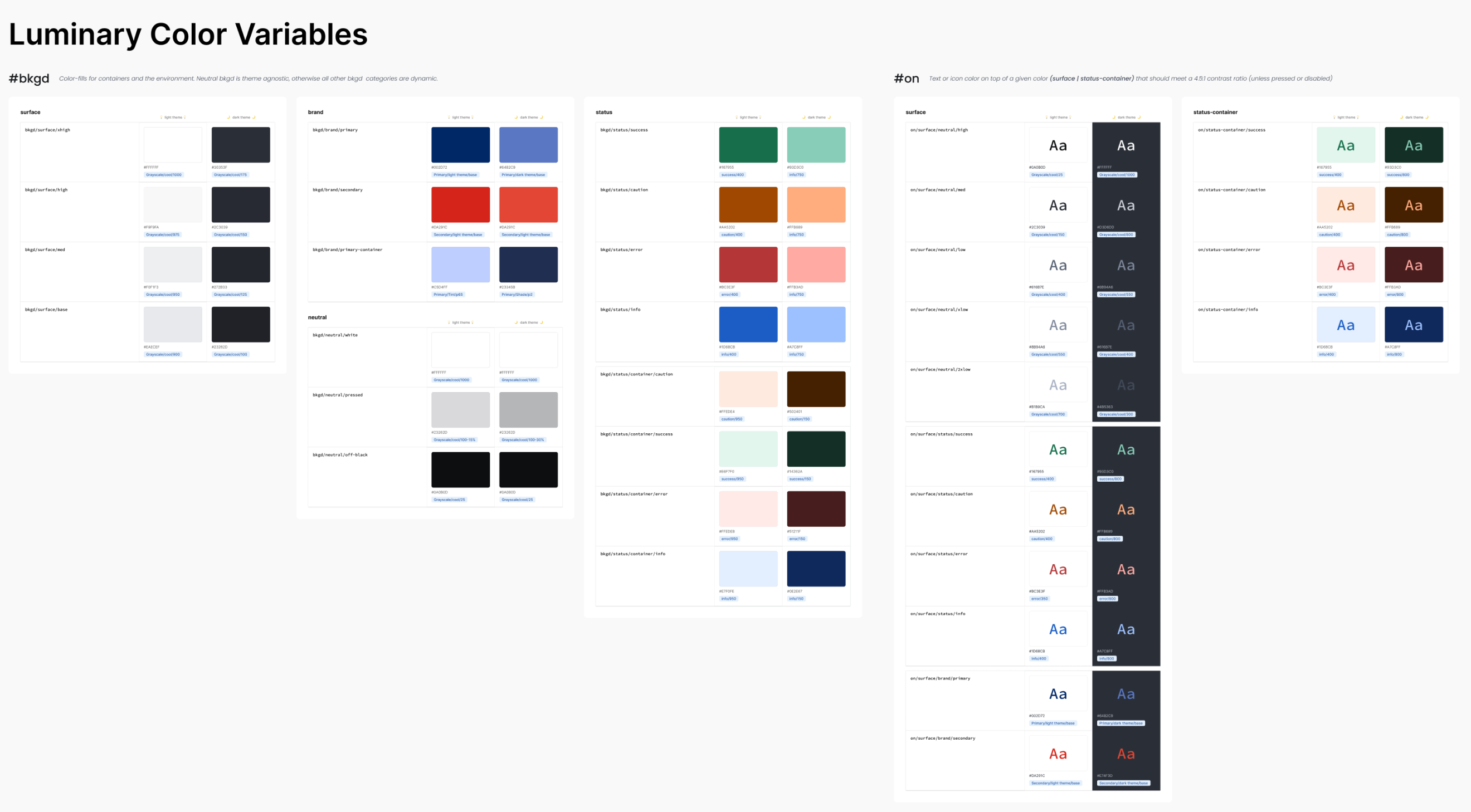This screenshot has height=812, width=1471.
Task: Select the light green swatch for bkgd/status/success
Action: coord(748,145)
